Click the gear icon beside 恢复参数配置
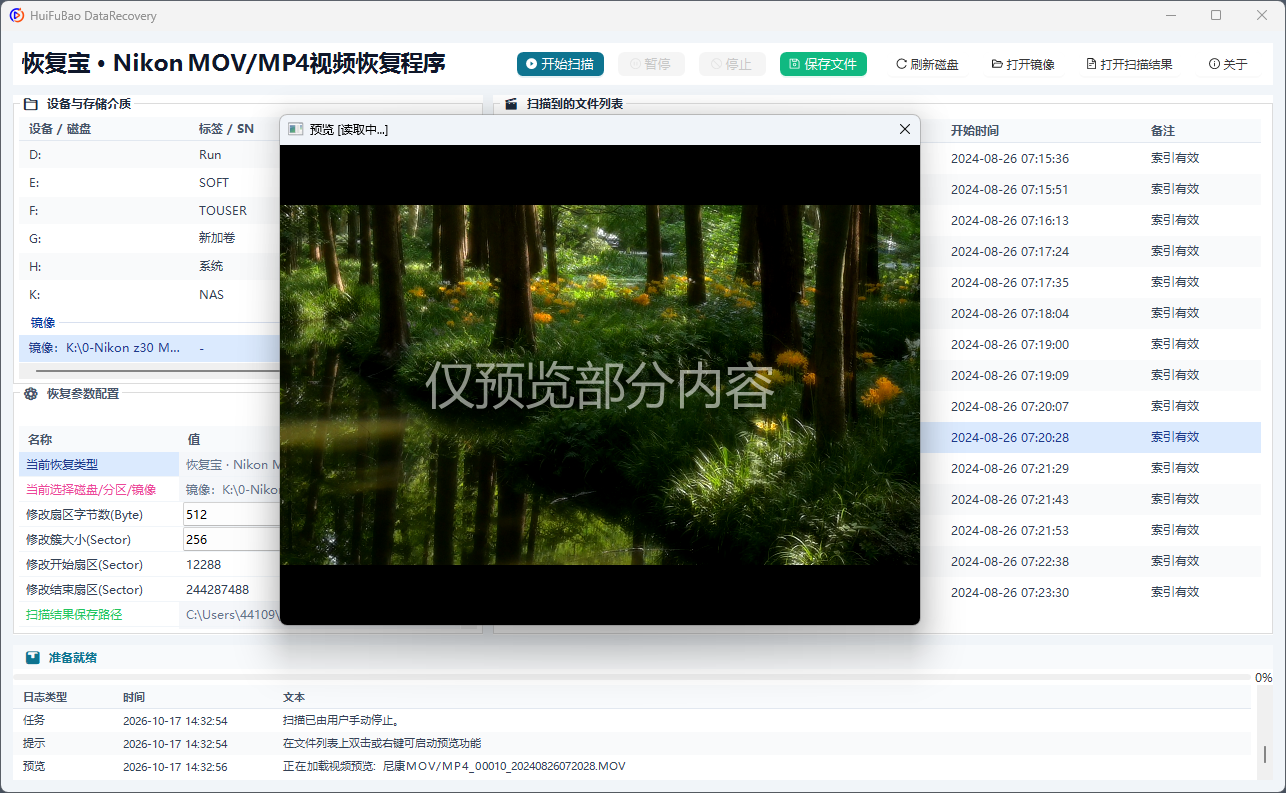The image size is (1286, 793). (30, 394)
